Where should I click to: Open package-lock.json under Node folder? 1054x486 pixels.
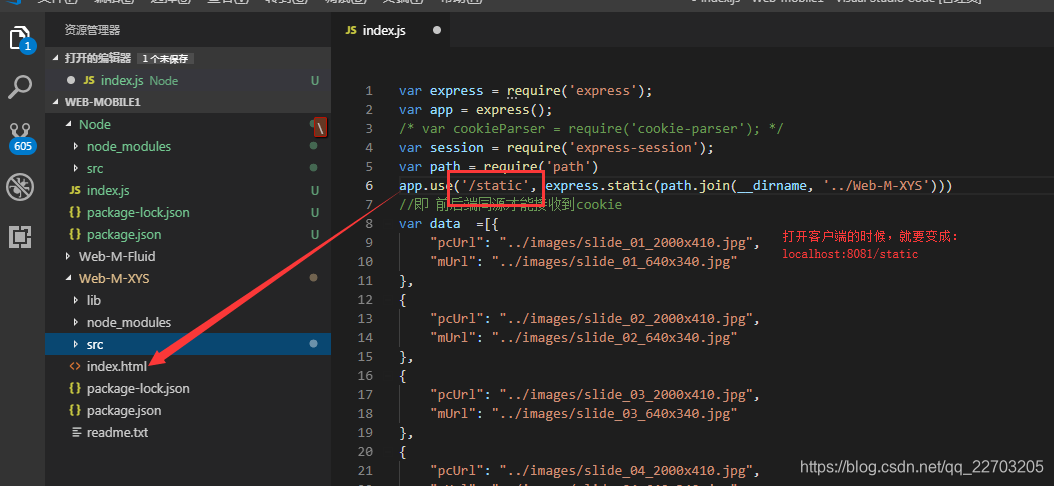188,212
